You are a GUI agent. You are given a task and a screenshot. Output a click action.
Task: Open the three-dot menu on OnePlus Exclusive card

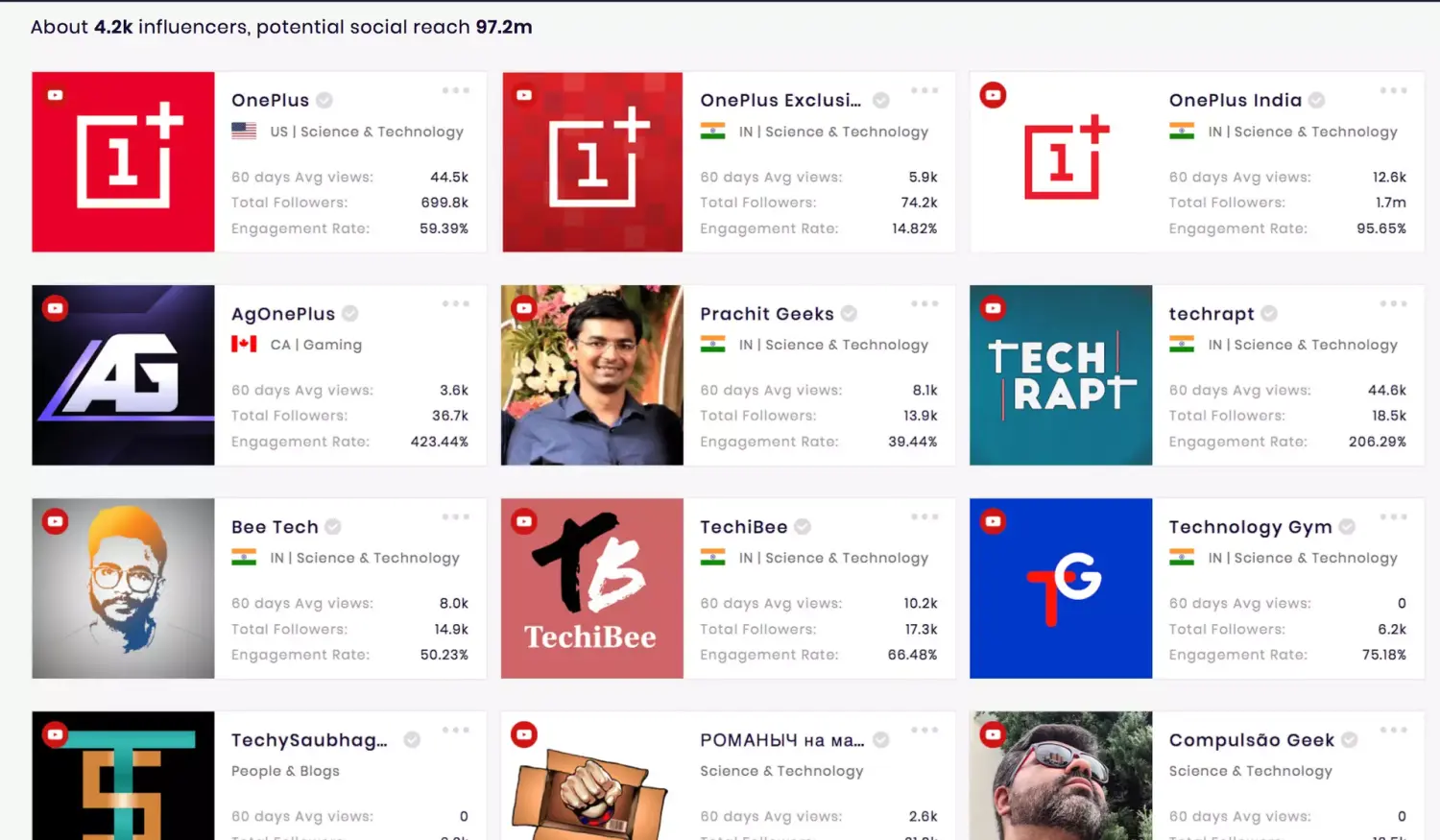[924, 90]
